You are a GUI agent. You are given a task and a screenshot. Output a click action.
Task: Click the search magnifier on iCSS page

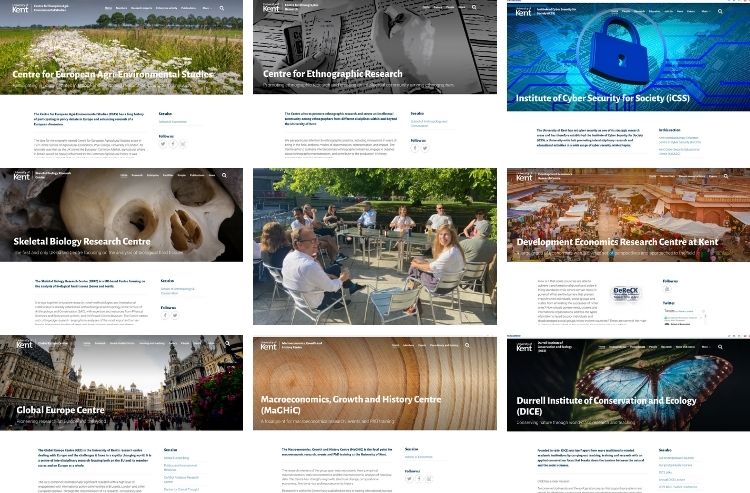point(720,11)
